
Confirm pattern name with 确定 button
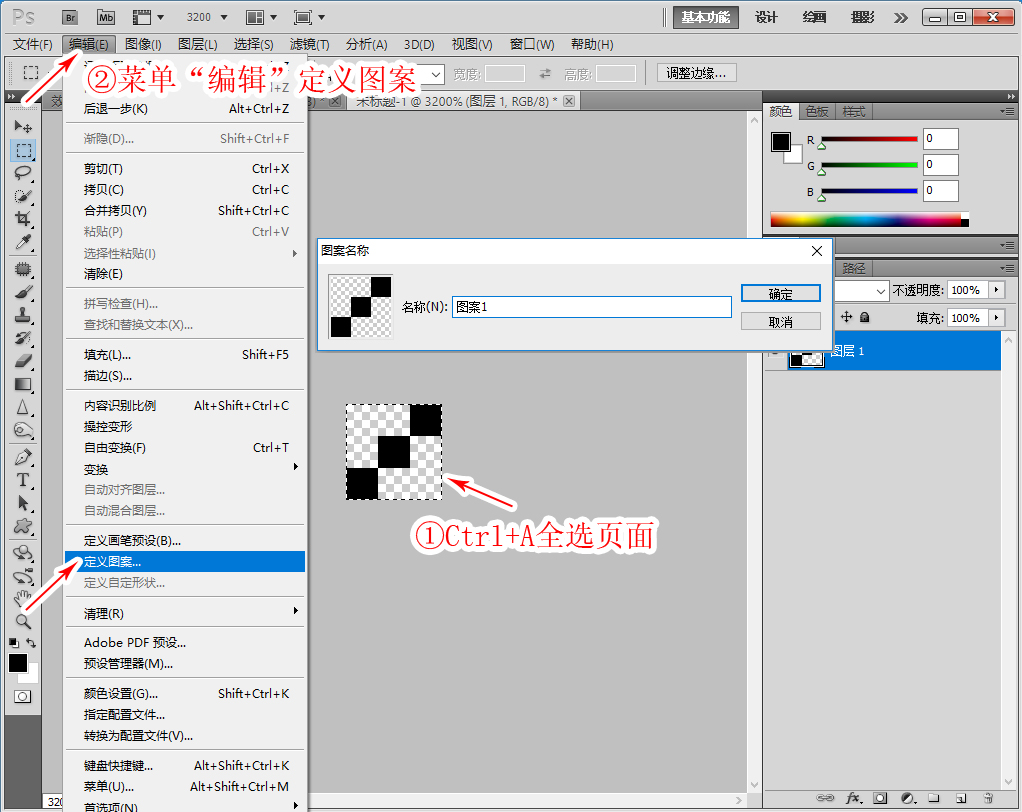tap(780, 294)
